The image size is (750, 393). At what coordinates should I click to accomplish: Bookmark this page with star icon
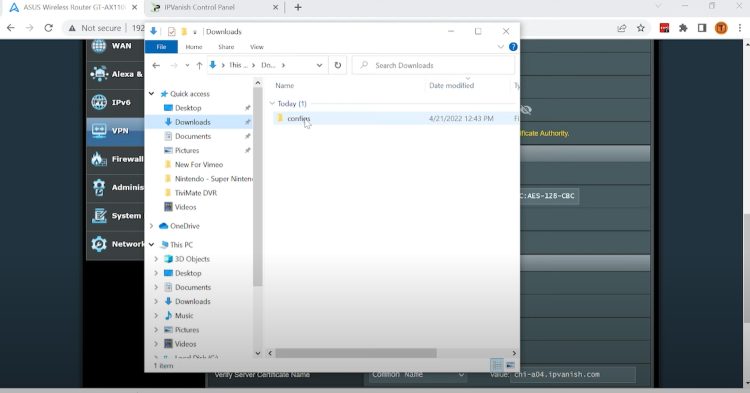pyautogui.click(x=641, y=28)
